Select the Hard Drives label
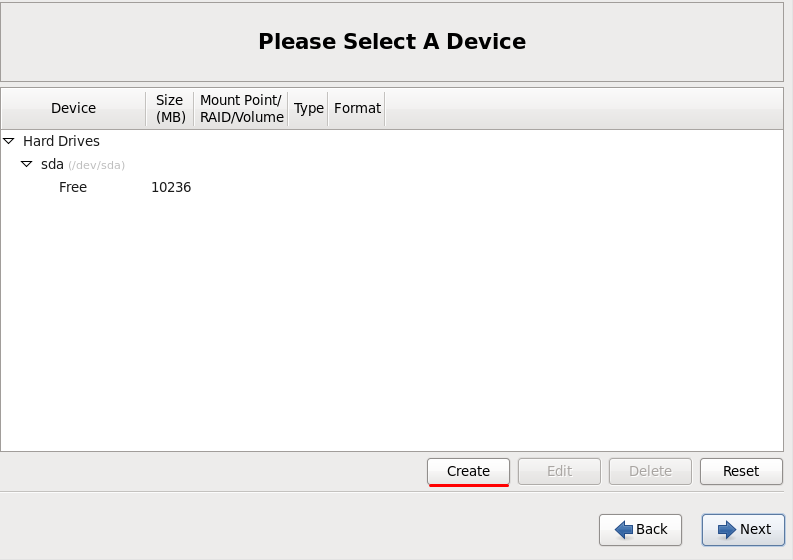This screenshot has height=560, width=793. coord(61,141)
